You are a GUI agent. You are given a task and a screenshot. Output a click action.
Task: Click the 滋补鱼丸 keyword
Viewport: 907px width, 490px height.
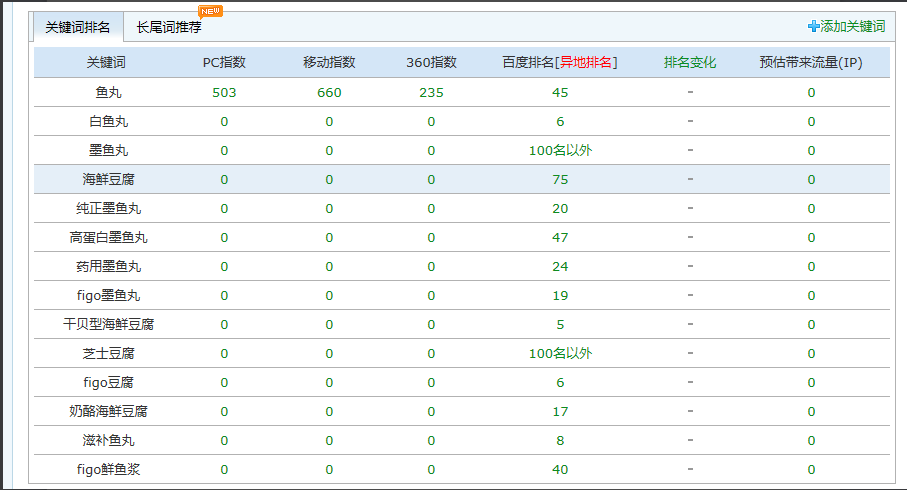pos(107,440)
